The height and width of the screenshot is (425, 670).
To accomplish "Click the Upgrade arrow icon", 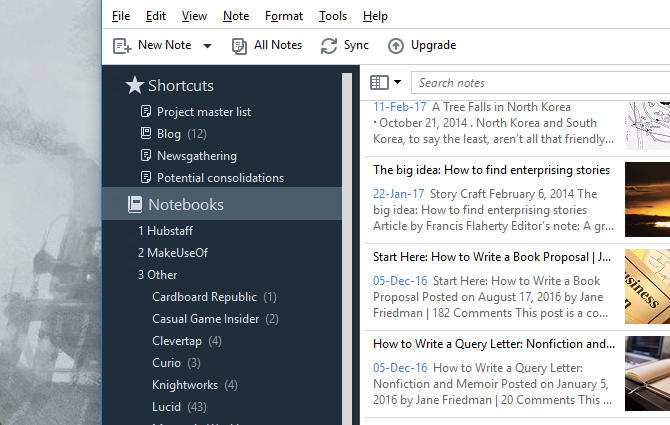I will pos(396,45).
